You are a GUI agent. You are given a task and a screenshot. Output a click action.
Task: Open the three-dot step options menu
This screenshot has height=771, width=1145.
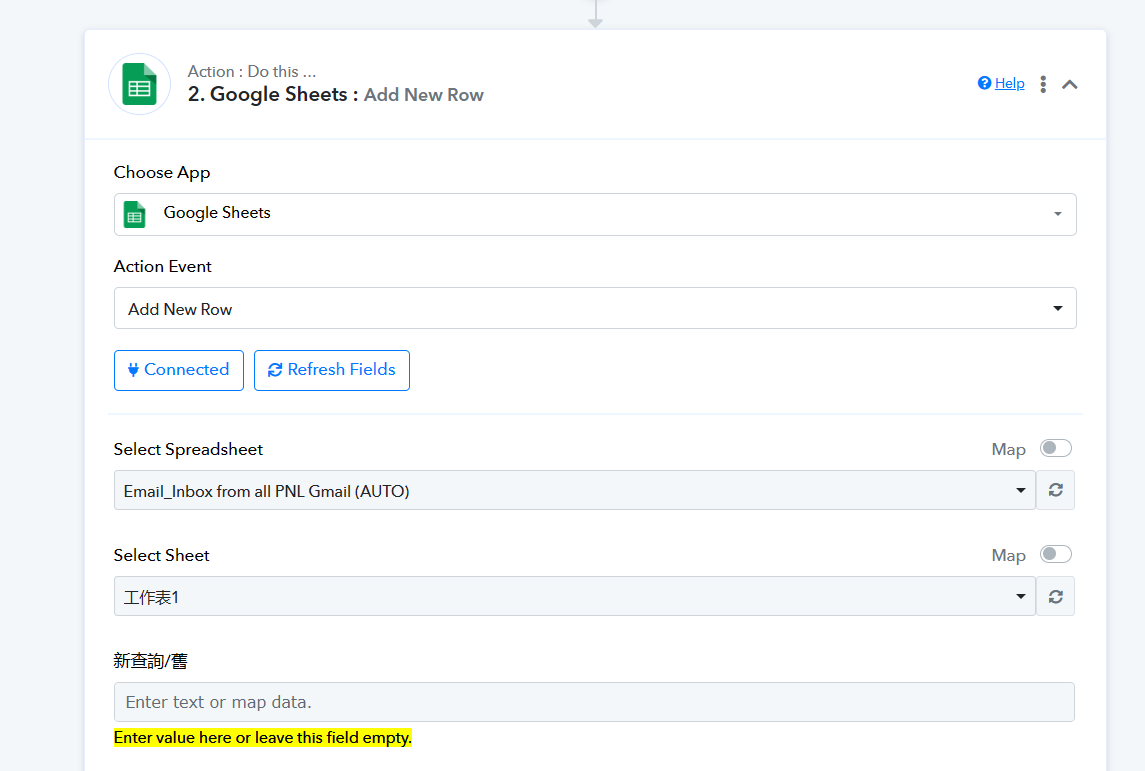click(x=1043, y=84)
